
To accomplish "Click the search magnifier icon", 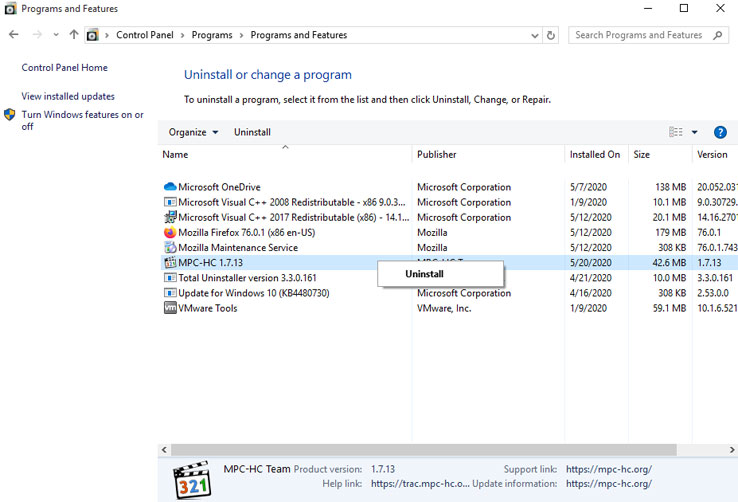I will [x=717, y=35].
